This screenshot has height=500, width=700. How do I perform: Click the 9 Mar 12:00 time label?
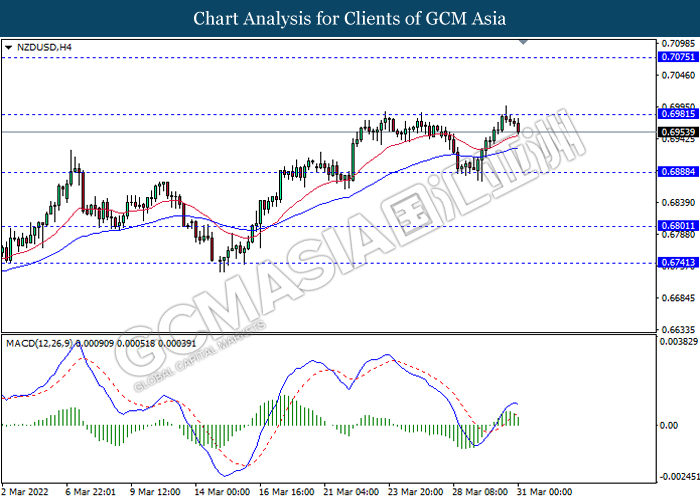155,492
